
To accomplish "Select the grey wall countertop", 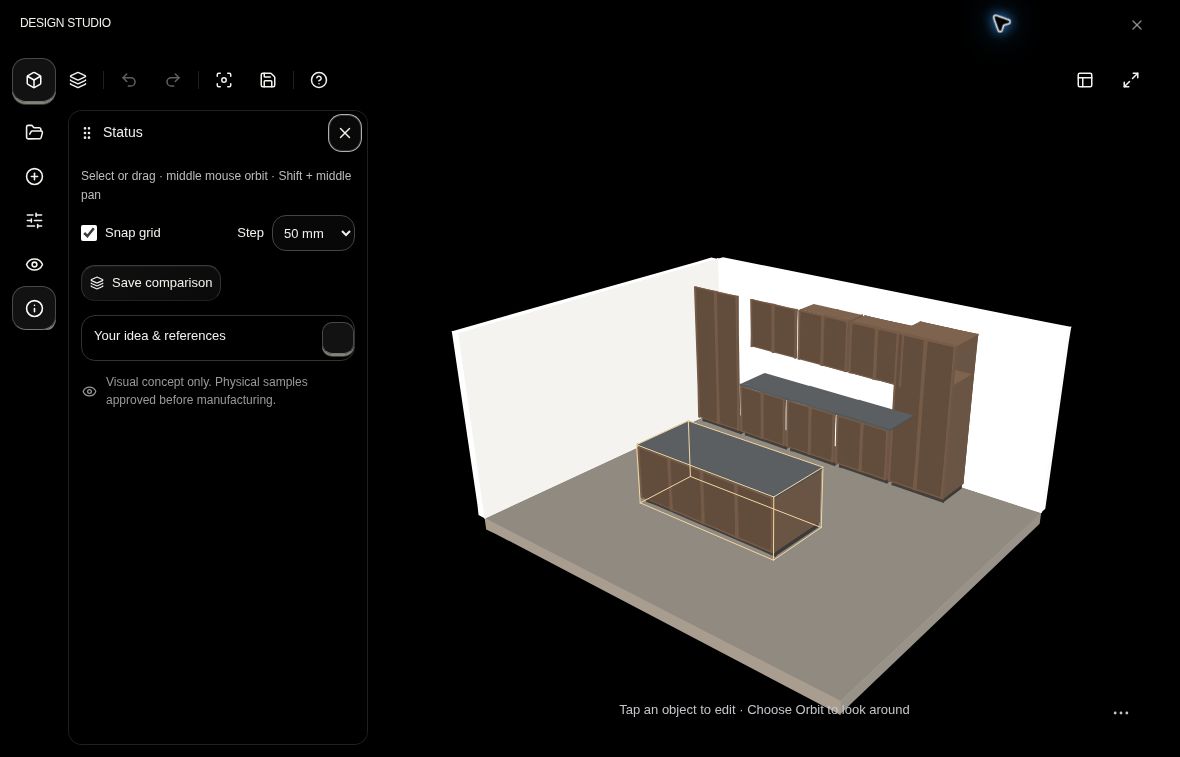I will coord(824,400).
